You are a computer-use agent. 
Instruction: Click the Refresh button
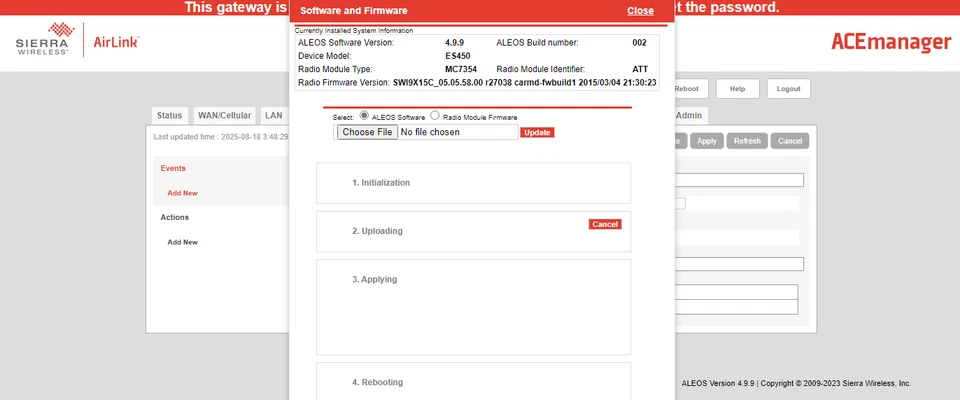747,141
